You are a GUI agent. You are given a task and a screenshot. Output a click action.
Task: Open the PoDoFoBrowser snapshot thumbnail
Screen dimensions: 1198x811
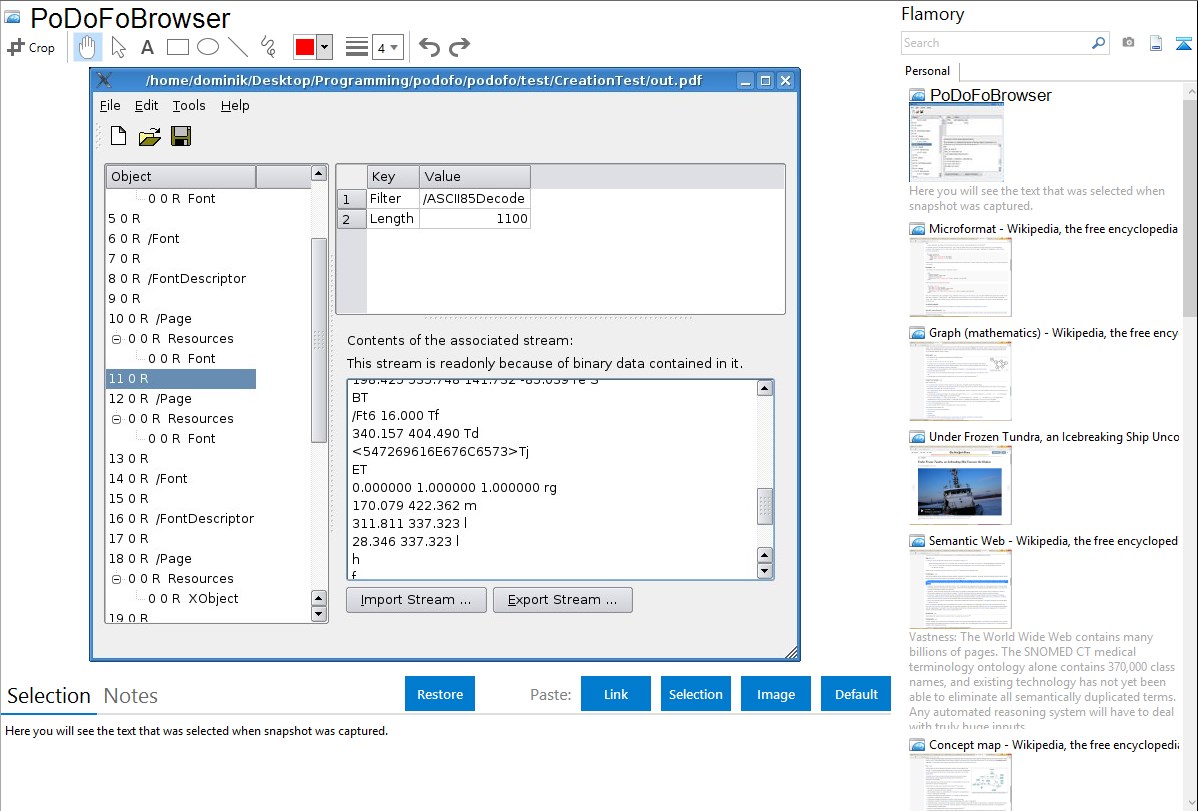(956, 143)
